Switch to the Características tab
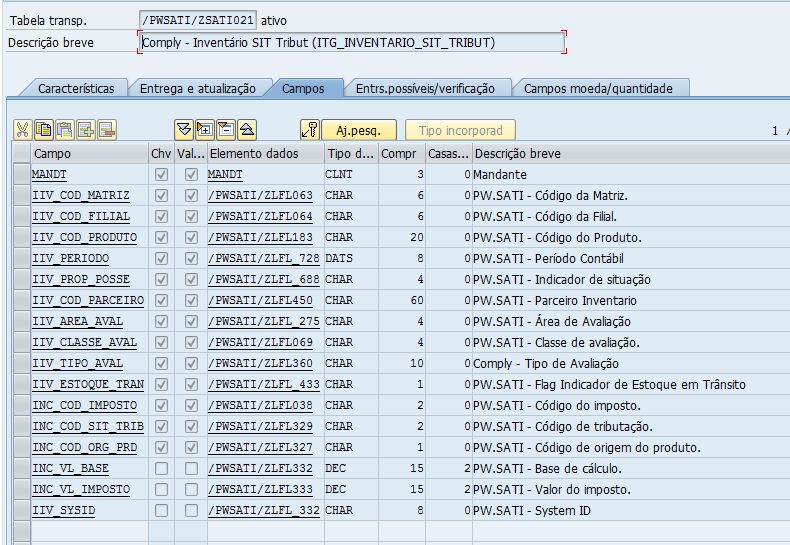 (76, 88)
